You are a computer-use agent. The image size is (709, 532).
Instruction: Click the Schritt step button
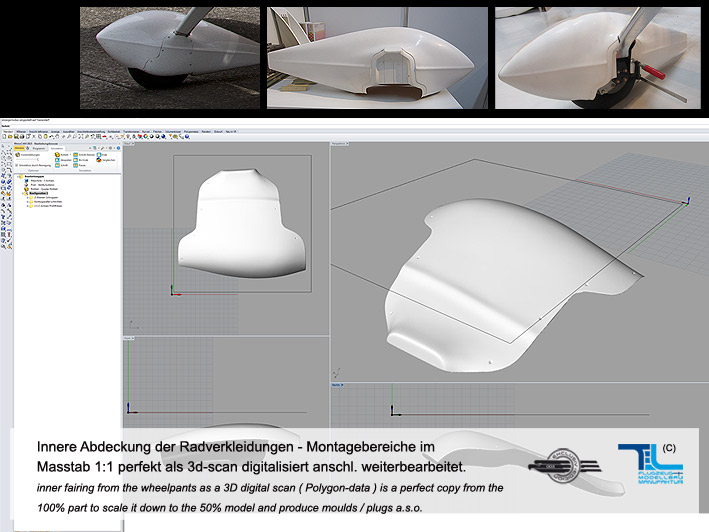coord(61,165)
